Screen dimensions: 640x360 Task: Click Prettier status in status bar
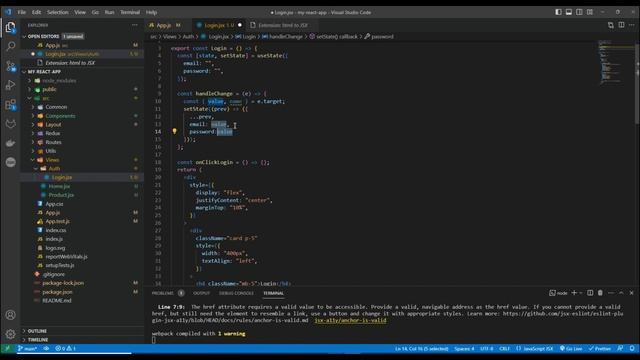[x=600, y=348]
